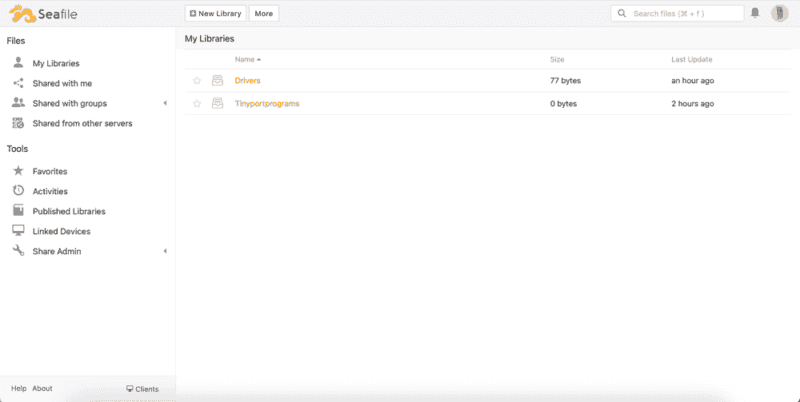Open notifications bell icon
This screenshot has width=800, height=402.
[x=755, y=13]
